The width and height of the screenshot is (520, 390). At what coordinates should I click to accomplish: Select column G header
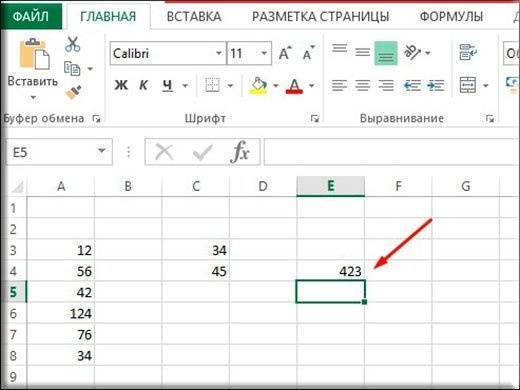(466, 186)
